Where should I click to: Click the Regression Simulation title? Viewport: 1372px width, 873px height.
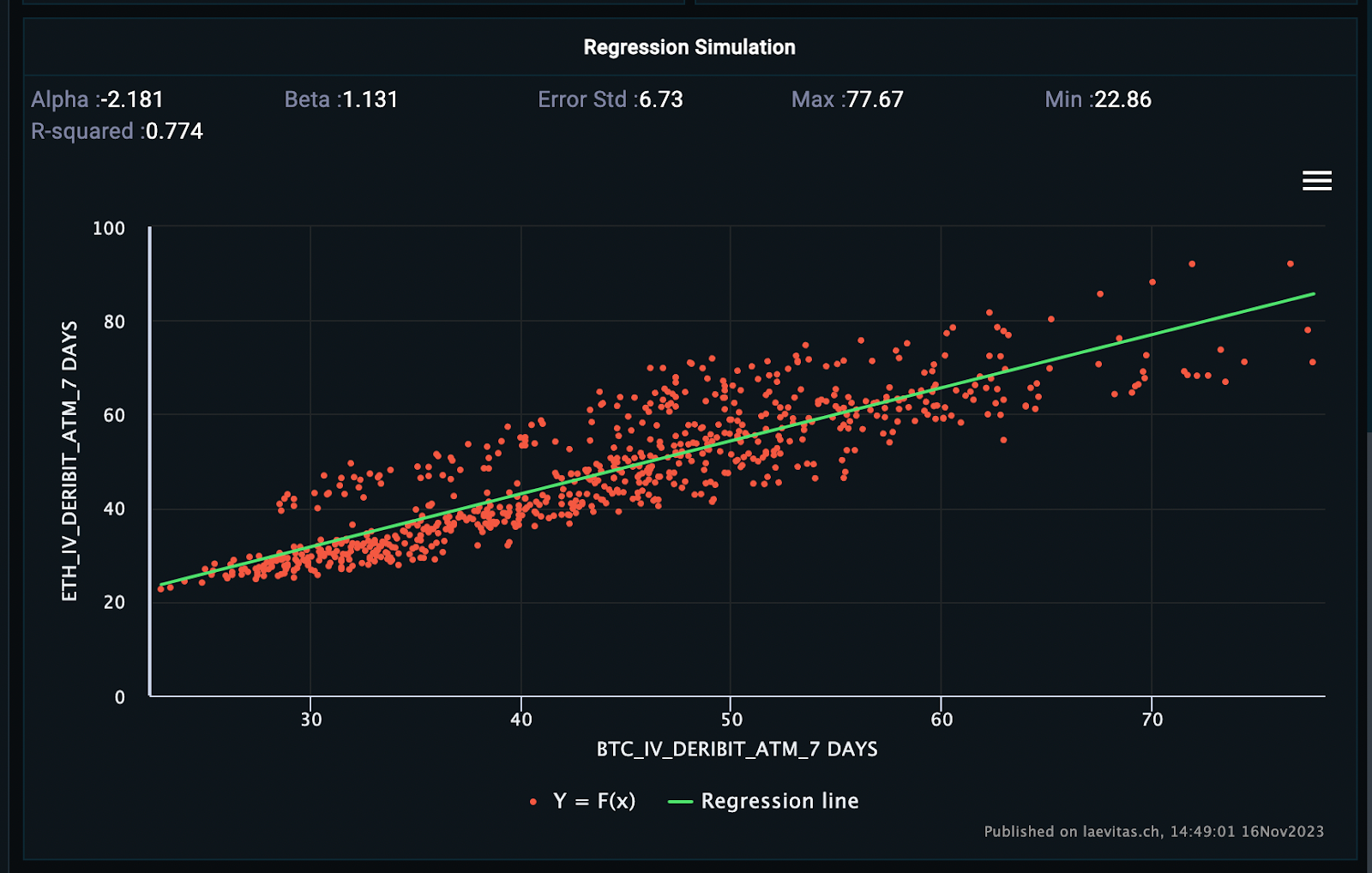tap(689, 47)
